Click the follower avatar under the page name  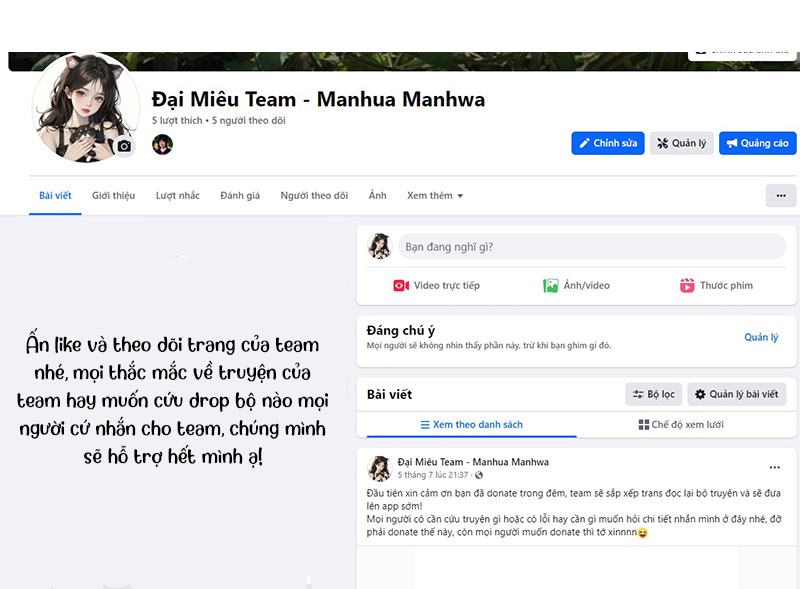[x=162, y=144]
